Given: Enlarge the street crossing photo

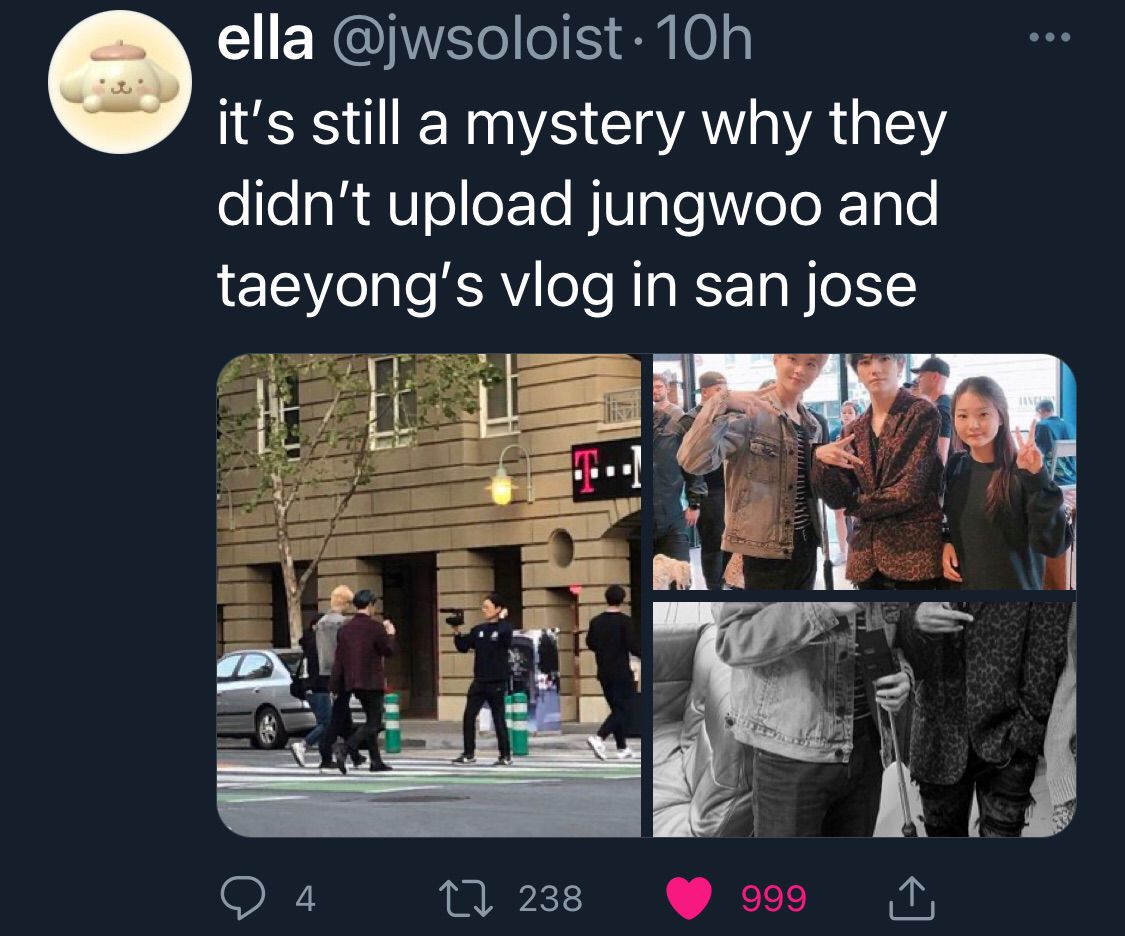Looking at the screenshot, I should 429,595.
